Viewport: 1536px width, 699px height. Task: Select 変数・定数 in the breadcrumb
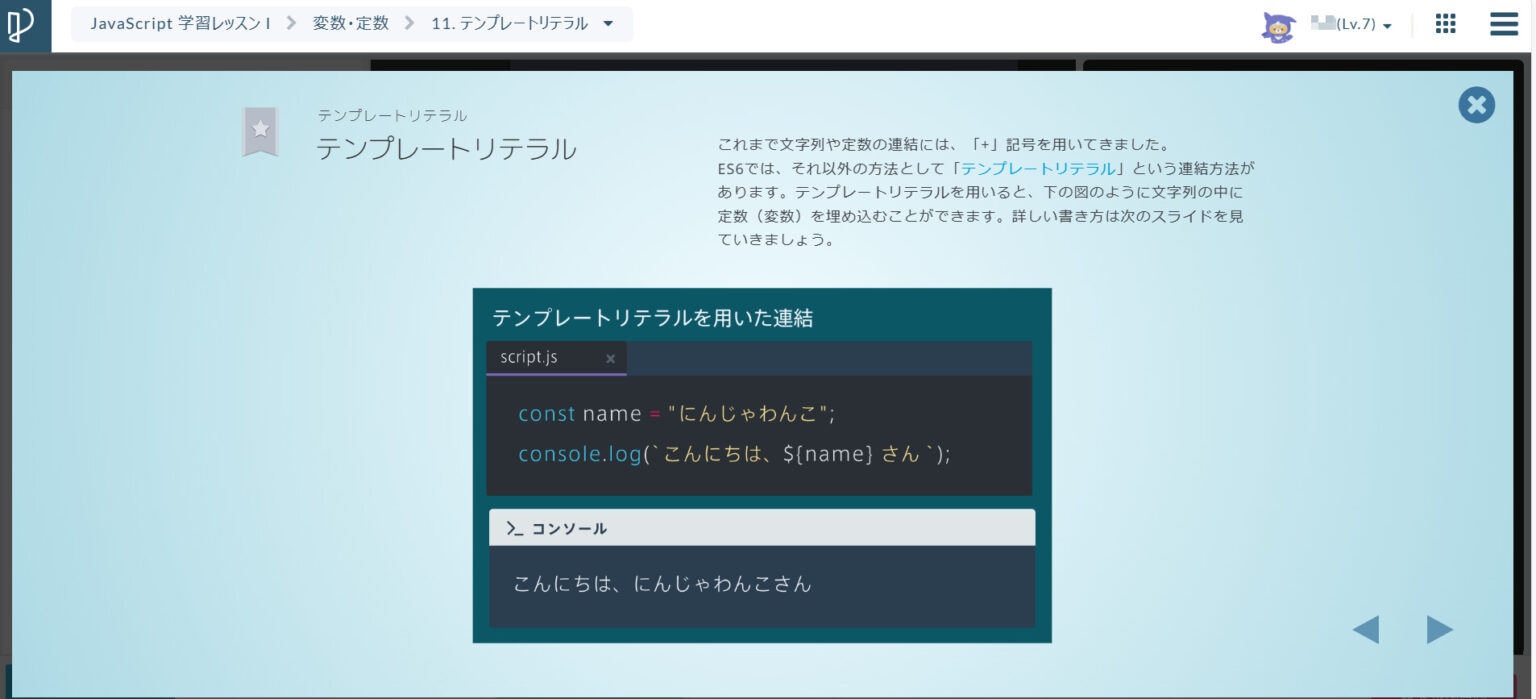350,23
